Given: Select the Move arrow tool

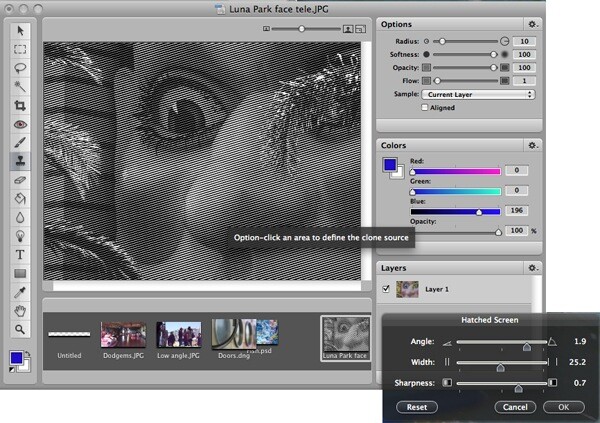Looking at the screenshot, I should point(20,30).
